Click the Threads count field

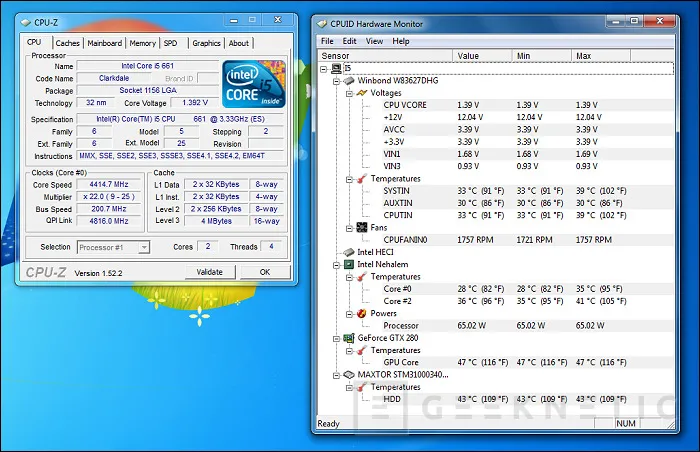click(271, 247)
